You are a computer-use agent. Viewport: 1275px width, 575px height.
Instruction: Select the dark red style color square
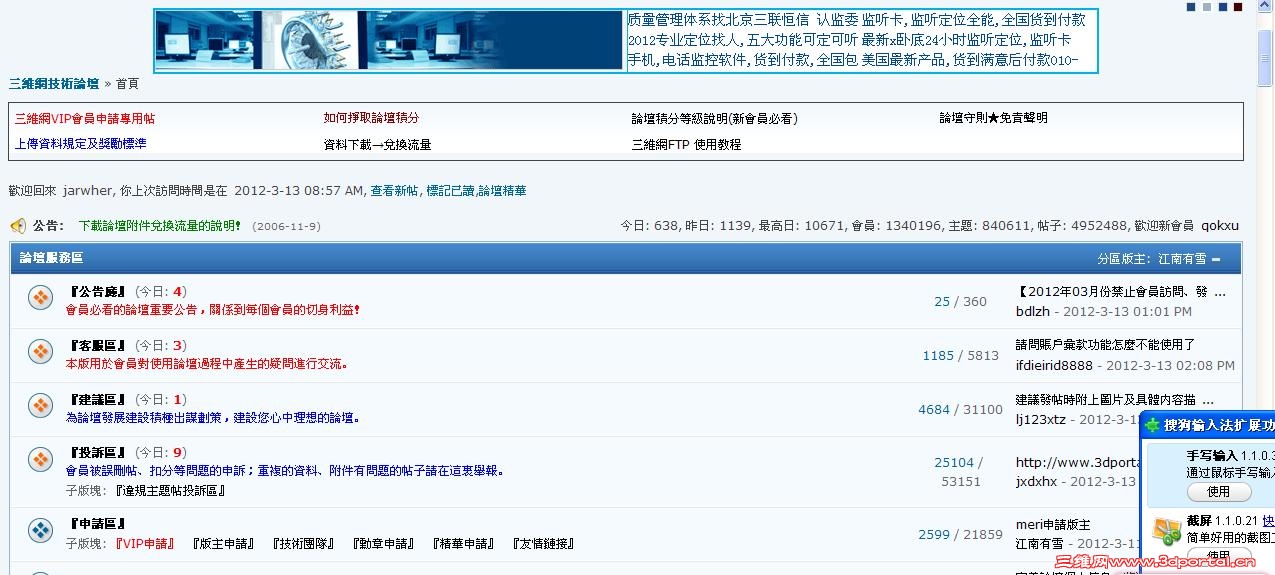tap(1238, 7)
